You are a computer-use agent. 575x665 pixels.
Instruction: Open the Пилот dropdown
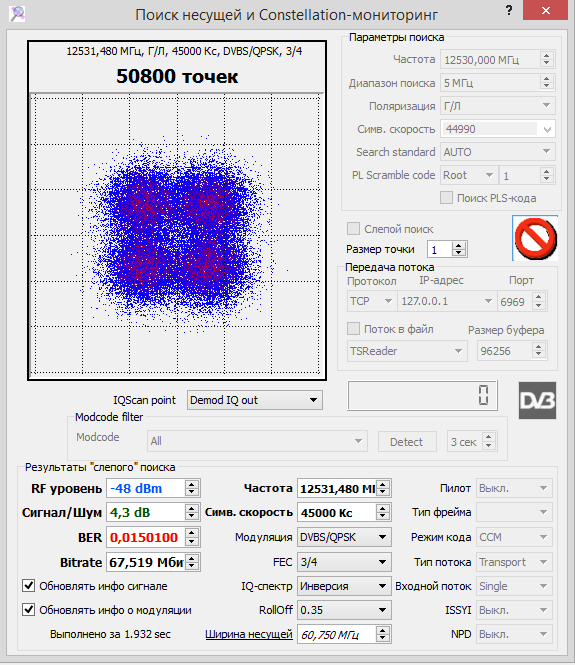(514, 489)
